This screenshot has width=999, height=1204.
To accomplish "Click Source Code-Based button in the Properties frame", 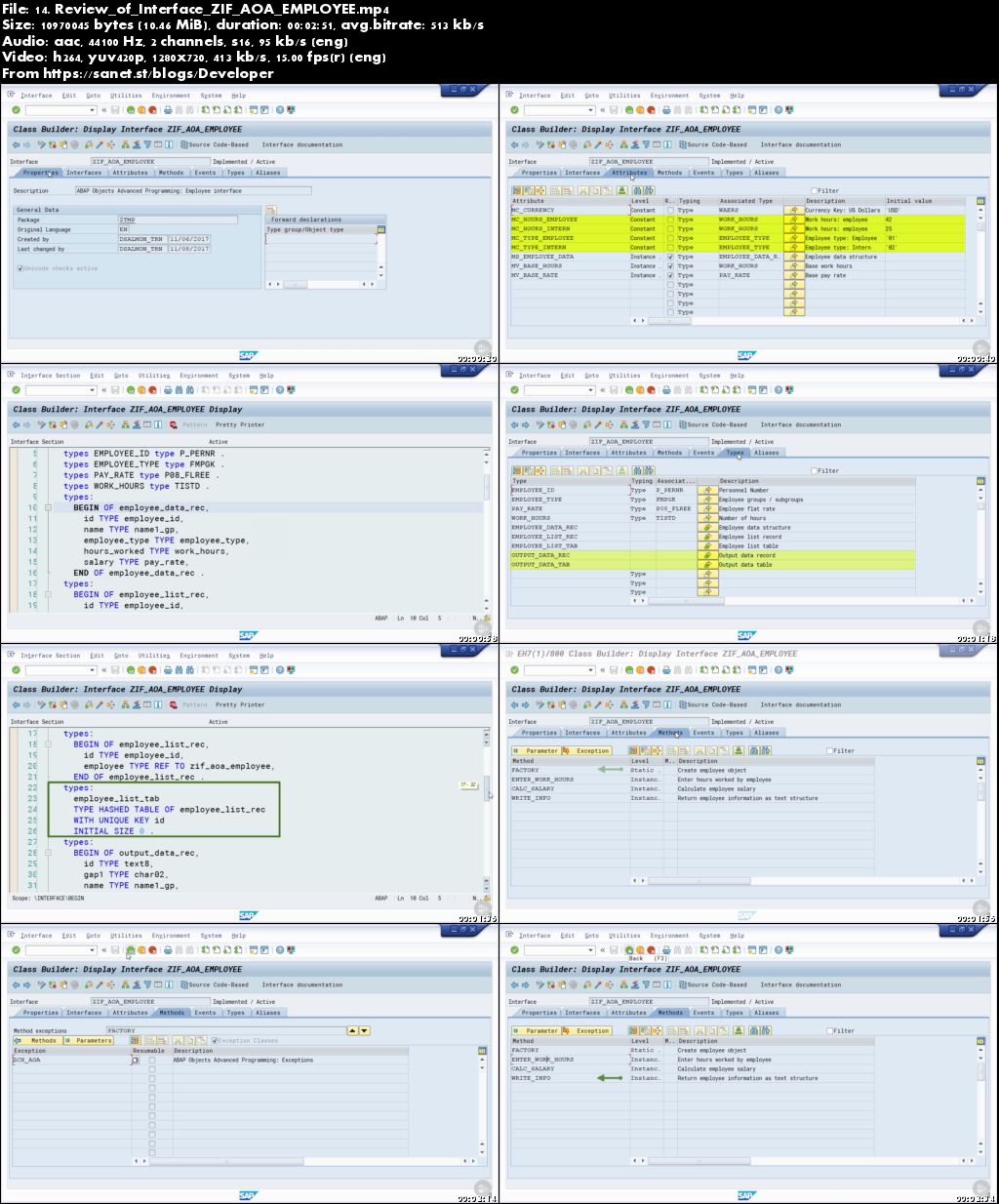I will [215, 144].
